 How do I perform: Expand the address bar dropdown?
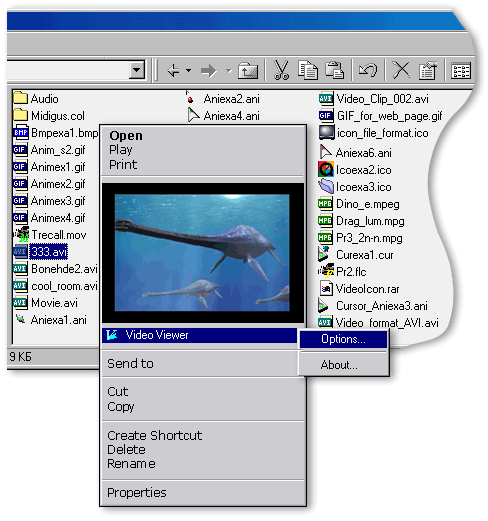click(137, 70)
